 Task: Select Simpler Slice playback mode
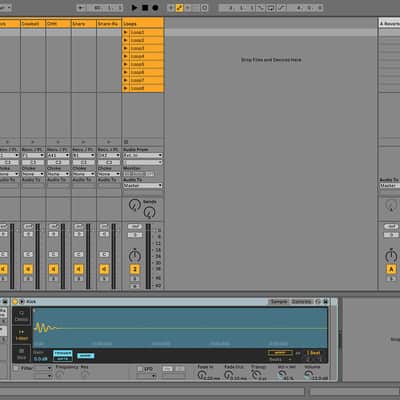[x=21, y=353]
